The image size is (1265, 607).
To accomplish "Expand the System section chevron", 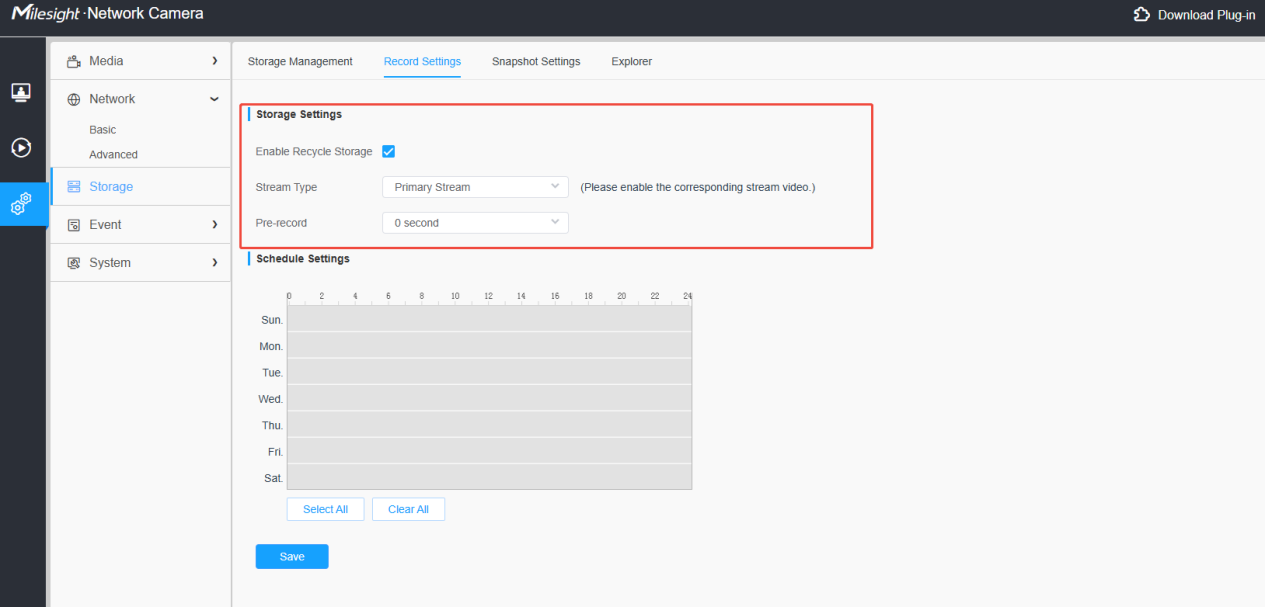I will click(x=214, y=263).
